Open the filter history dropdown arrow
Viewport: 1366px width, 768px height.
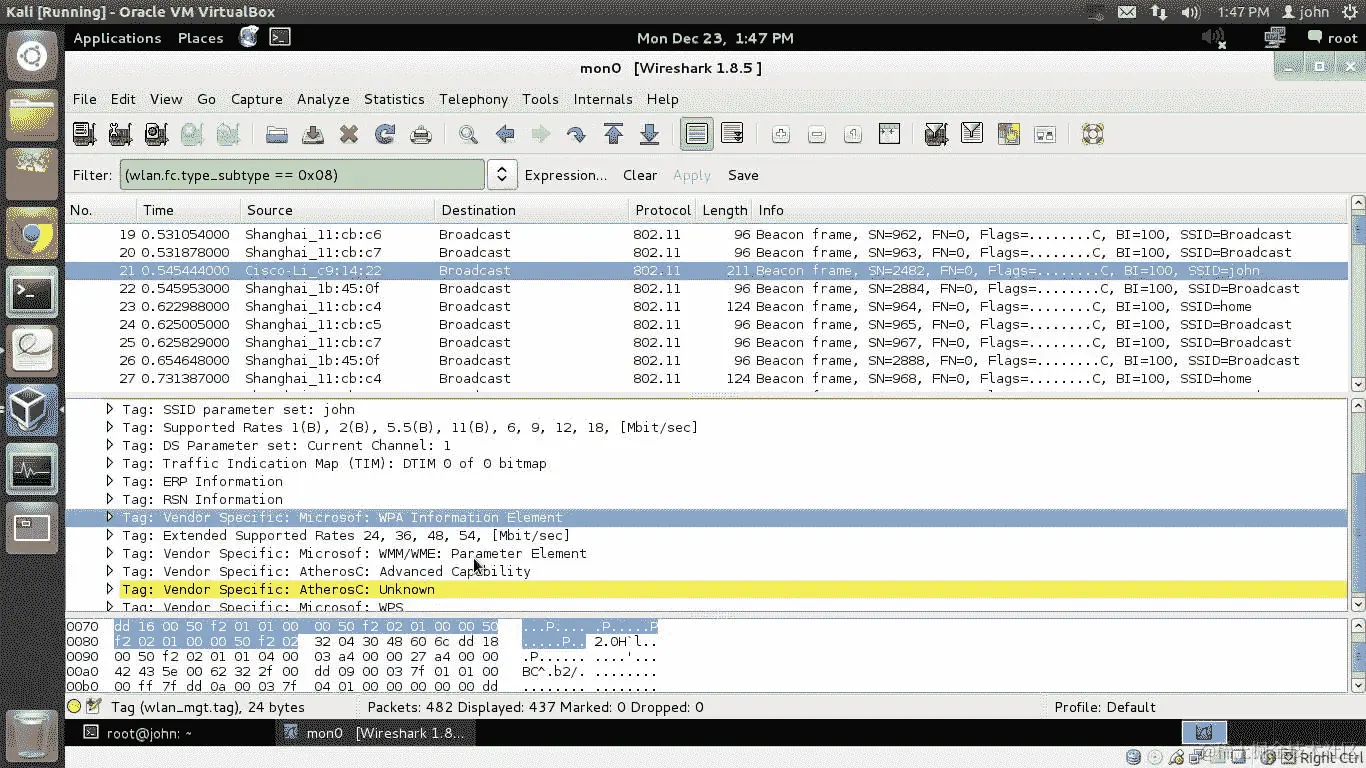(x=502, y=175)
